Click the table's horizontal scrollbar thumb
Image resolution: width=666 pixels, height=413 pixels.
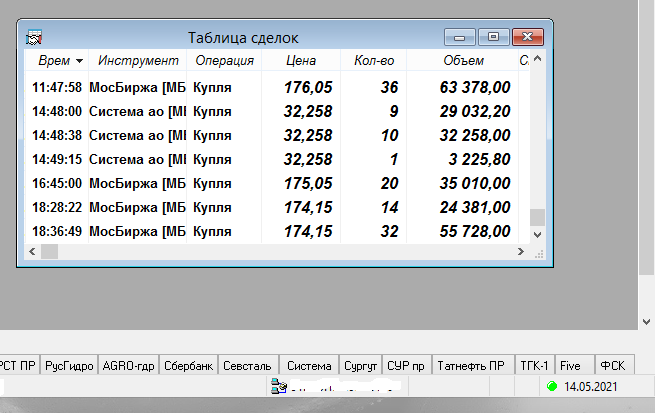(x=49, y=252)
